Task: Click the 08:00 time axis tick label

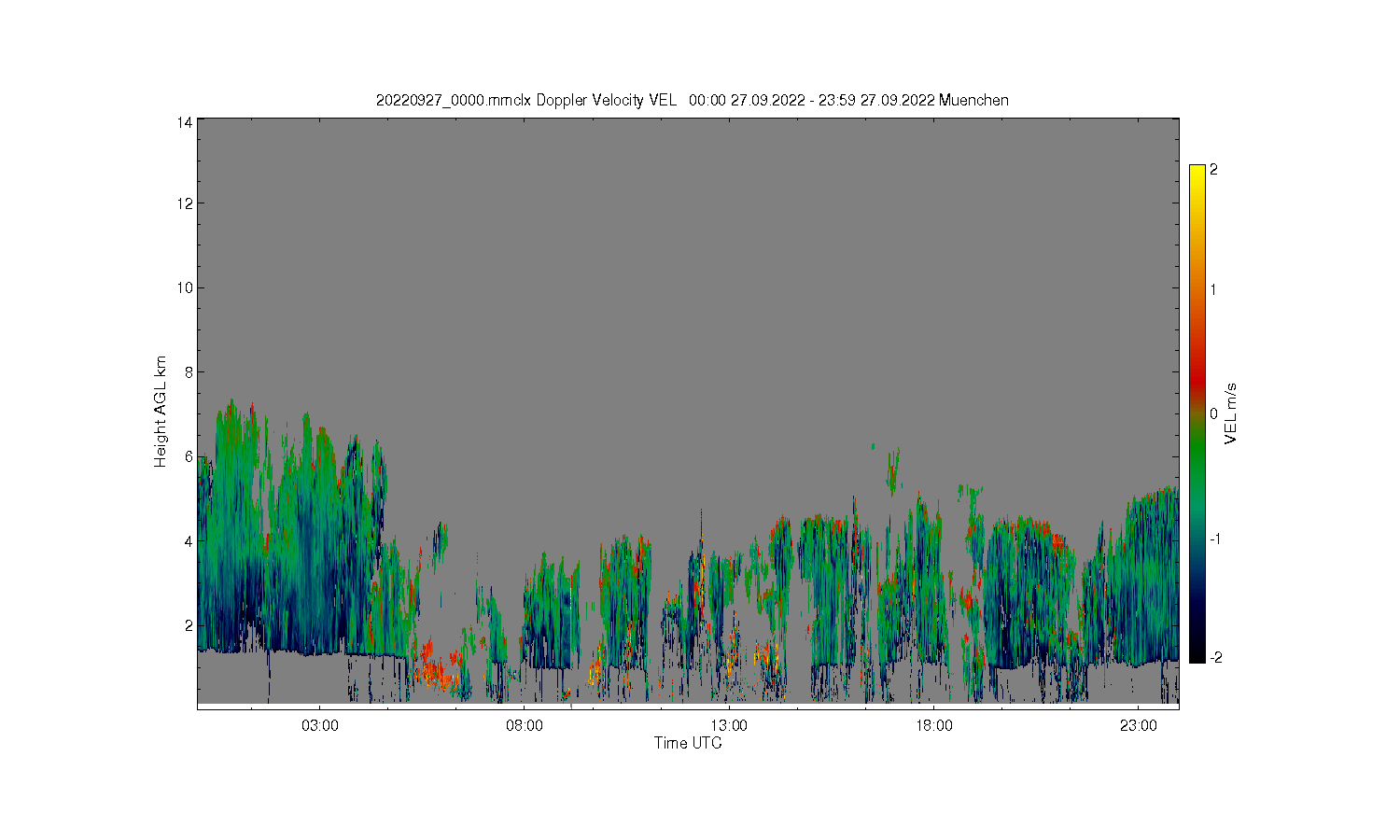Action: [x=525, y=726]
